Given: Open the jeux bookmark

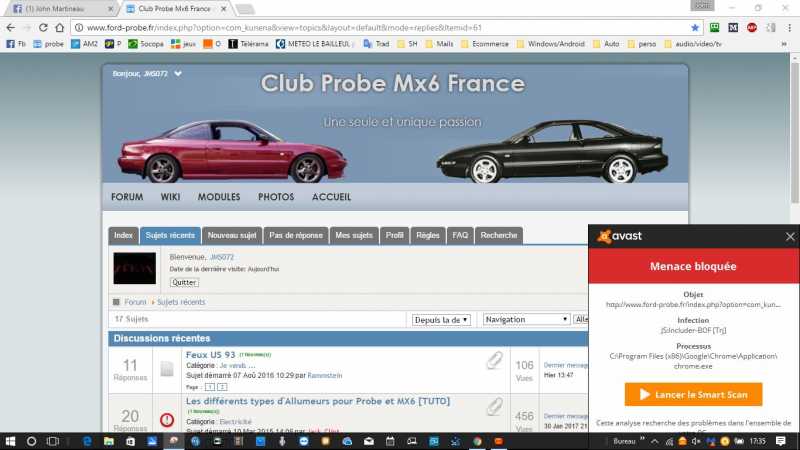Looking at the screenshot, I should coord(183,44).
